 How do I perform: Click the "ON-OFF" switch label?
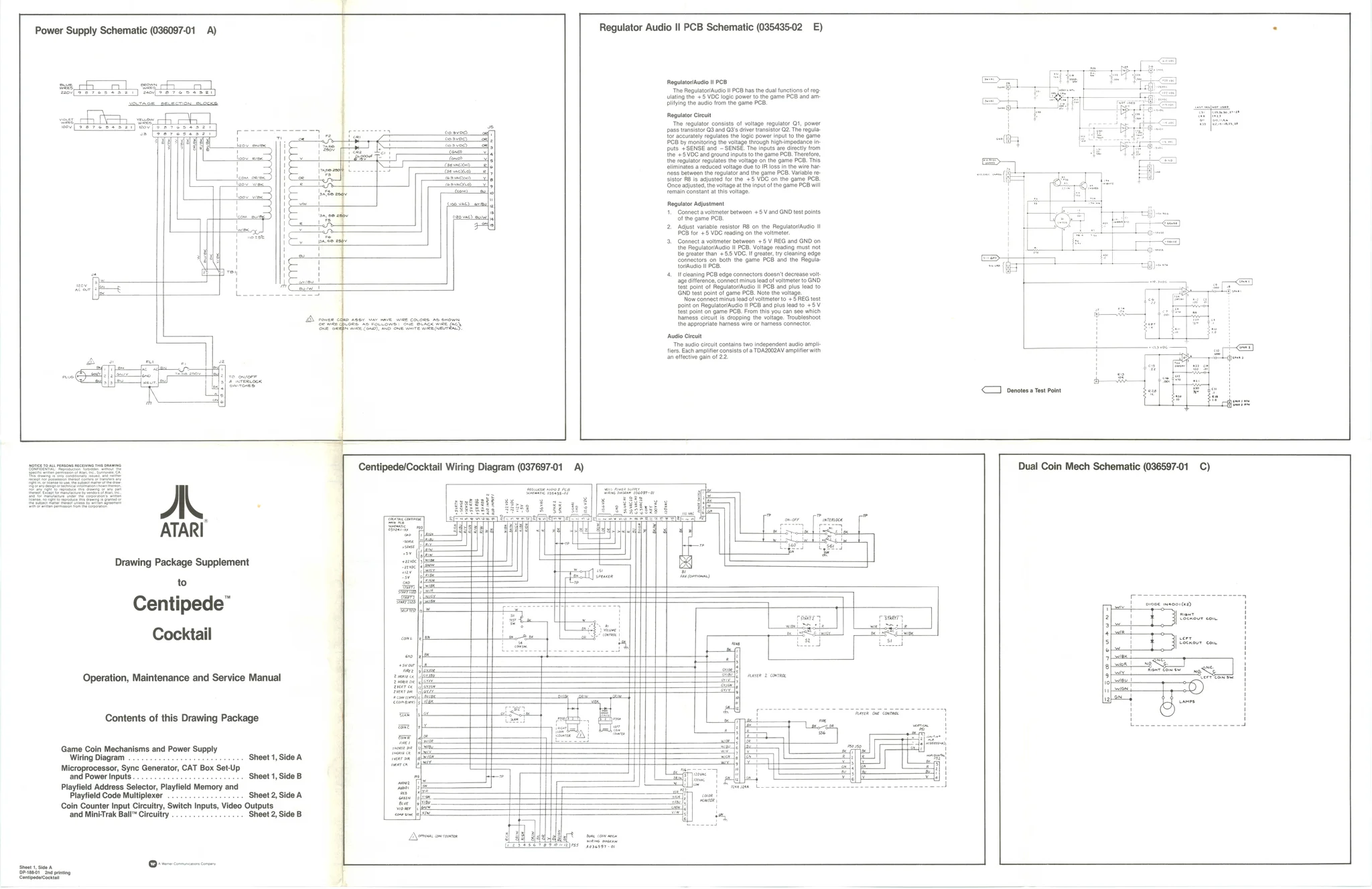(x=792, y=520)
